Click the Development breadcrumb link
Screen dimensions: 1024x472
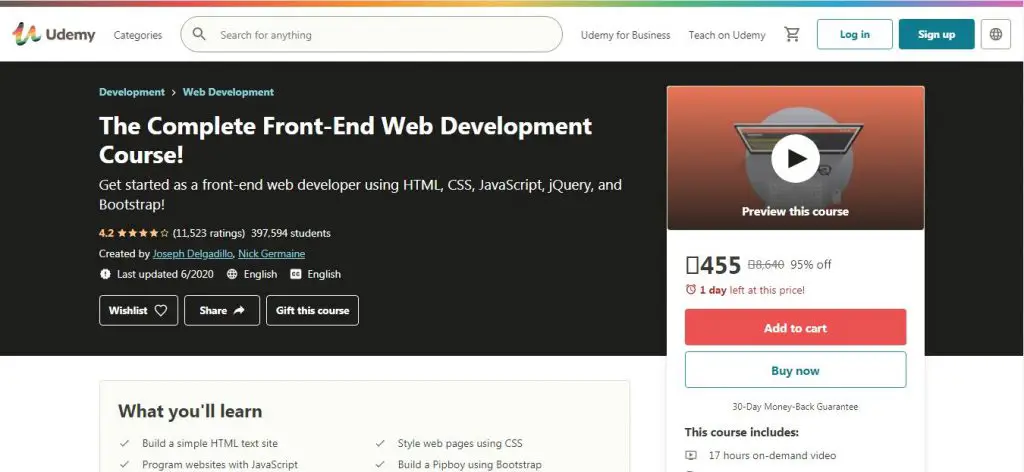click(x=132, y=92)
